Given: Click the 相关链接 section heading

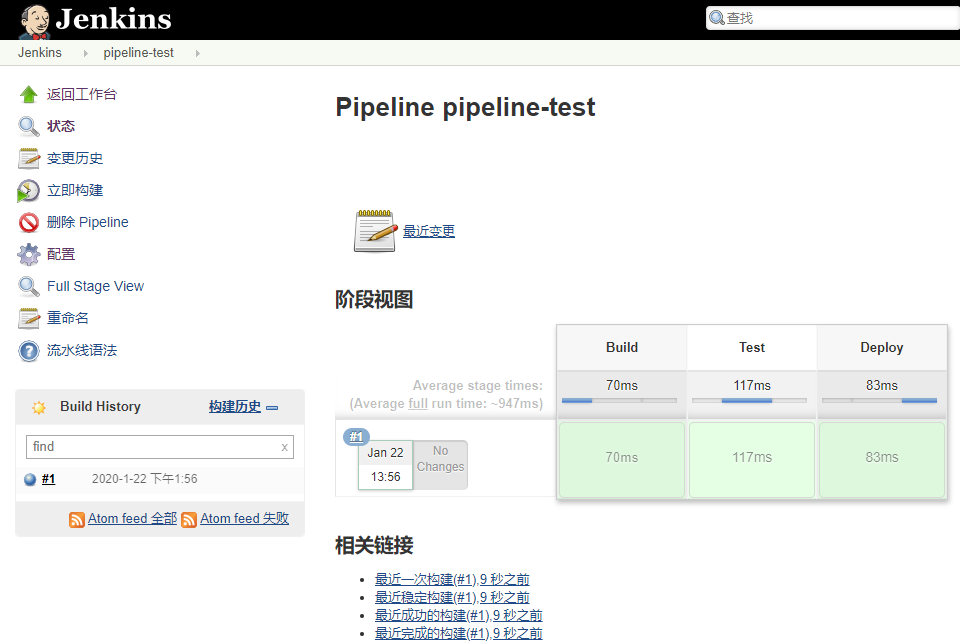Looking at the screenshot, I should pyautogui.click(x=374, y=545).
